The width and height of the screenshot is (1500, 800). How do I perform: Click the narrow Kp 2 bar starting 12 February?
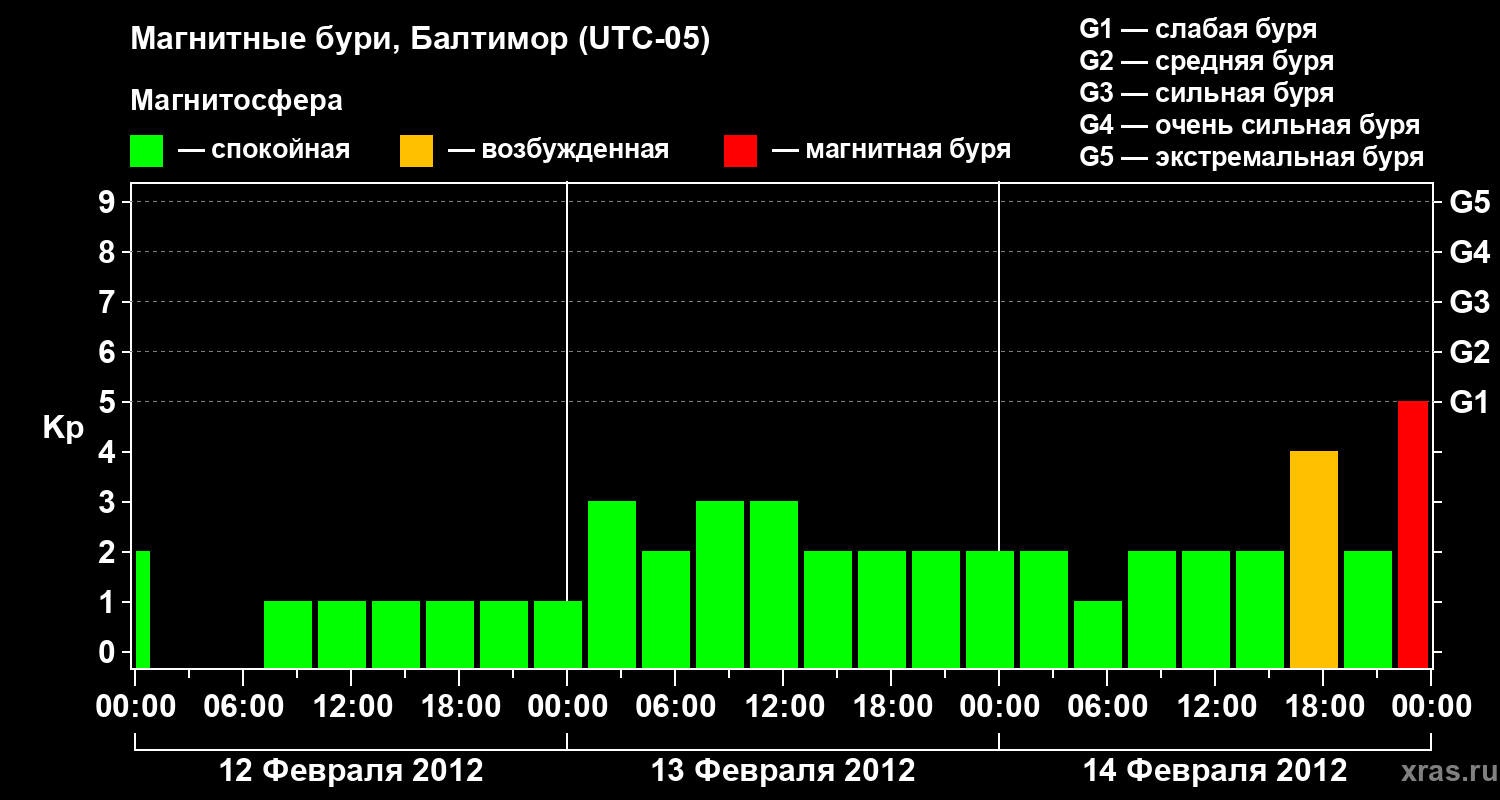pos(142,609)
